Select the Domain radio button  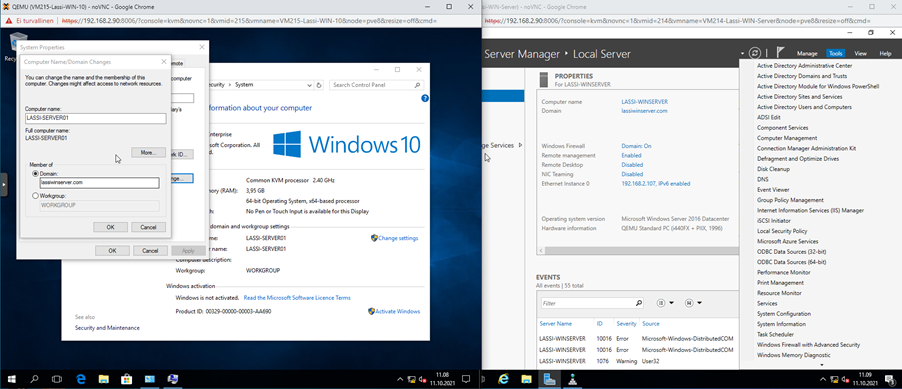click(36, 173)
